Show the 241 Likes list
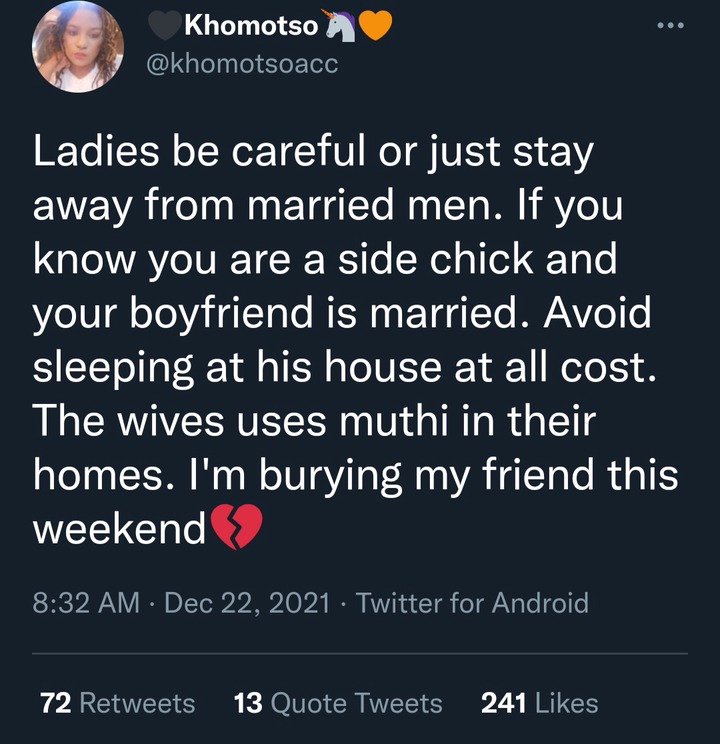Image resolution: width=720 pixels, height=744 pixels. (x=539, y=703)
